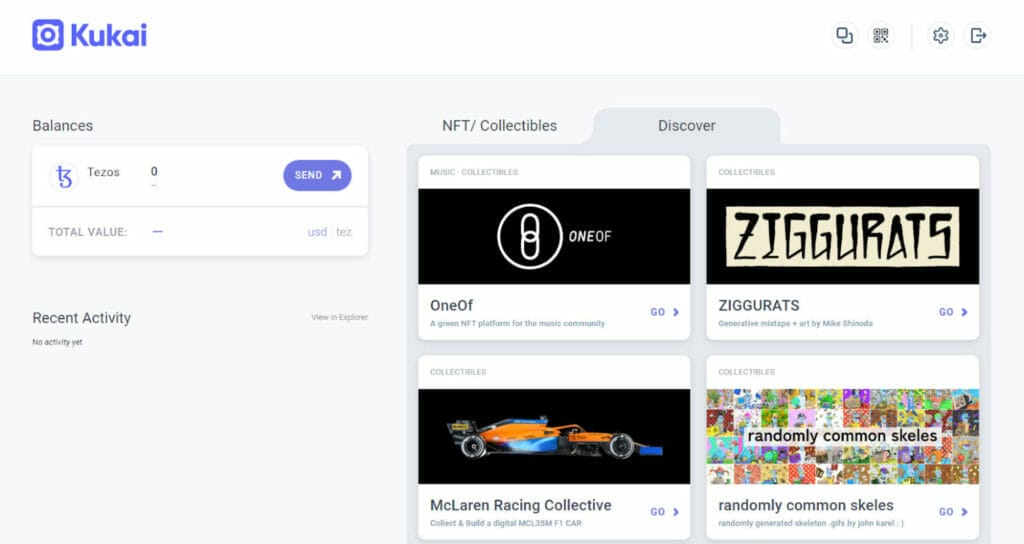Viewport: 1024px width, 544px height.
Task: Copy wallet address using the copy icon
Action: coord(844,35)
